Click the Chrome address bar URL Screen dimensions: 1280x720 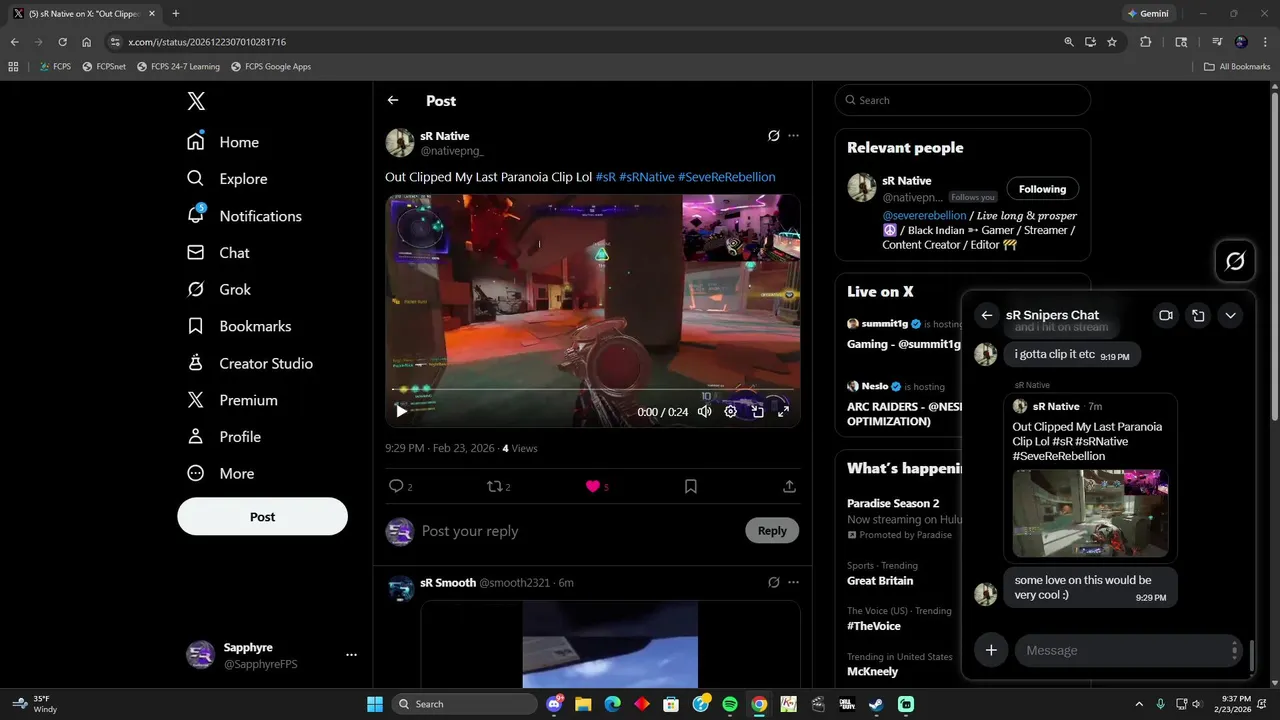207,42
